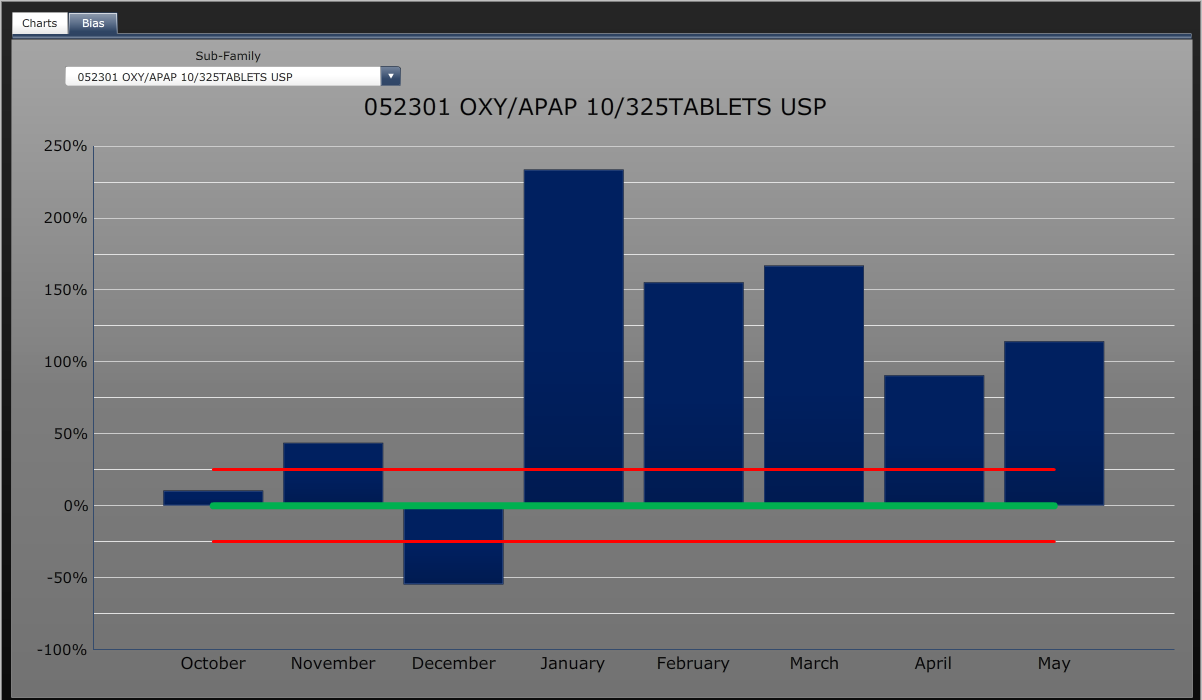Click the January month label
This screenshot has width=1202, height=700.
(573, 663)
